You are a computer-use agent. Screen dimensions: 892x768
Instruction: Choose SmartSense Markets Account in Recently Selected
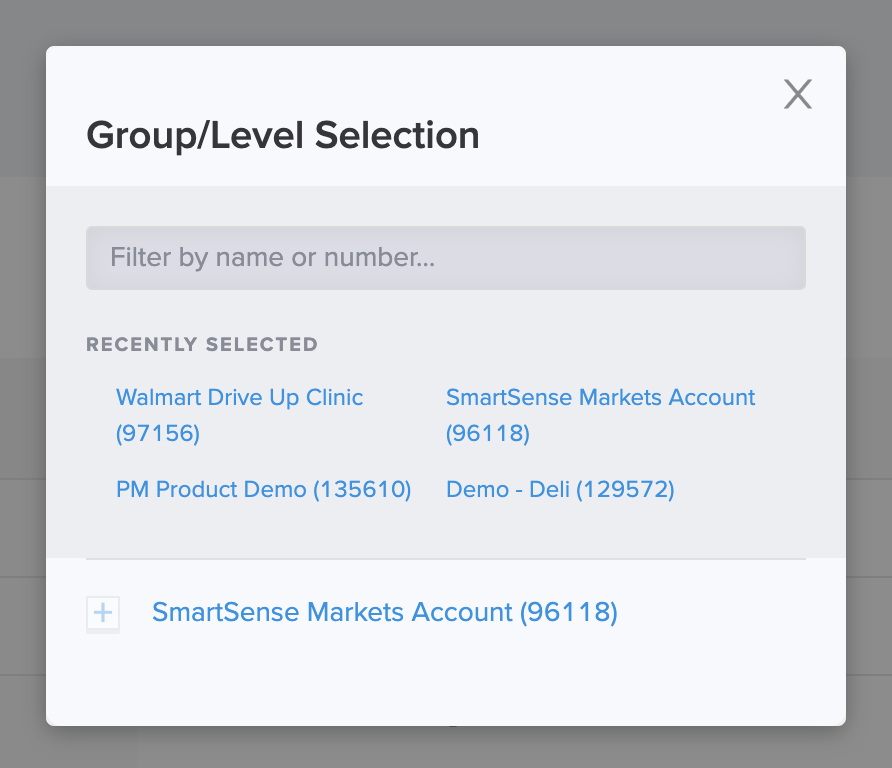click(600, 415)
